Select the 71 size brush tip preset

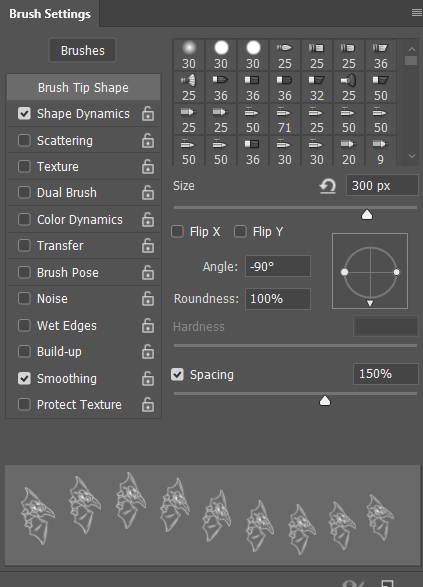click(284, 119)
